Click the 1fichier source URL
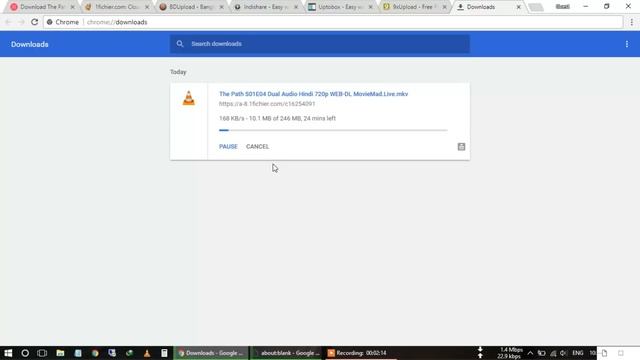640x360 pixels. [x=267, y=104]
